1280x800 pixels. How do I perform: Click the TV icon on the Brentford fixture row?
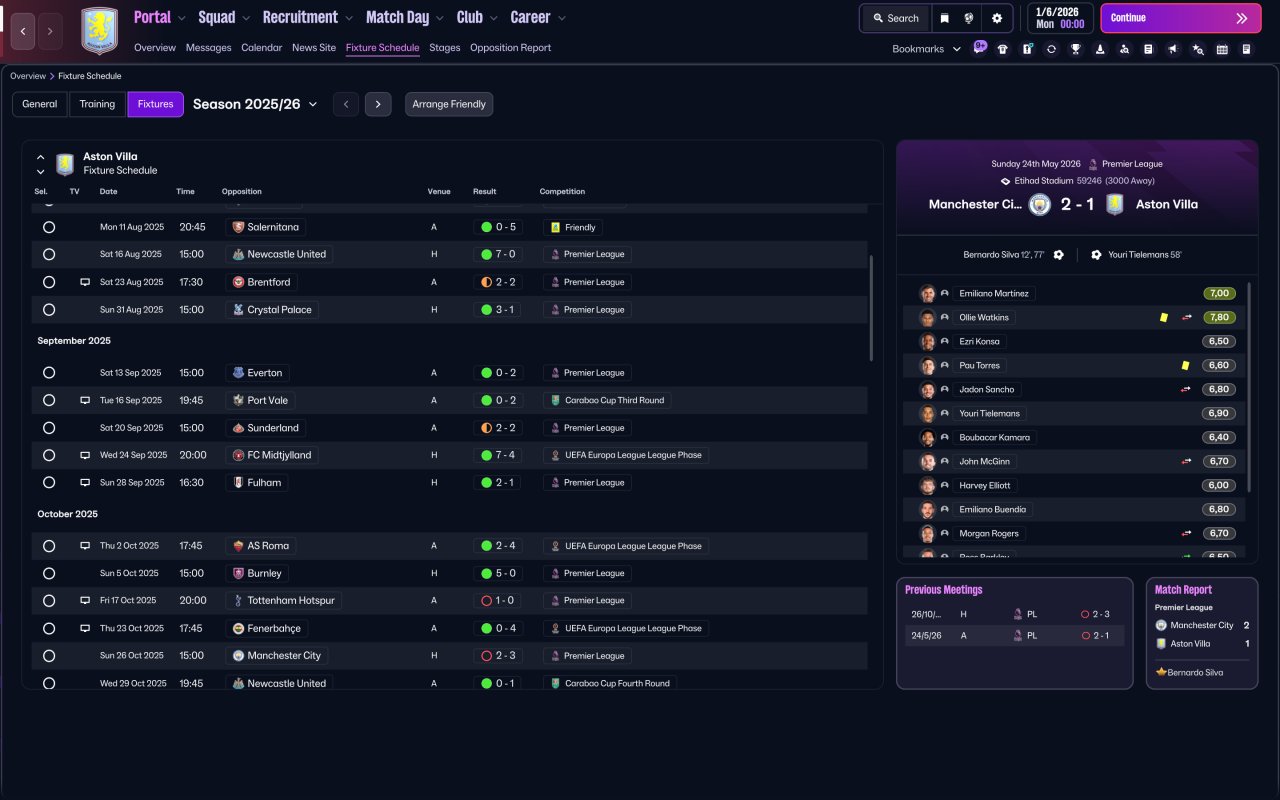(85, 282)
